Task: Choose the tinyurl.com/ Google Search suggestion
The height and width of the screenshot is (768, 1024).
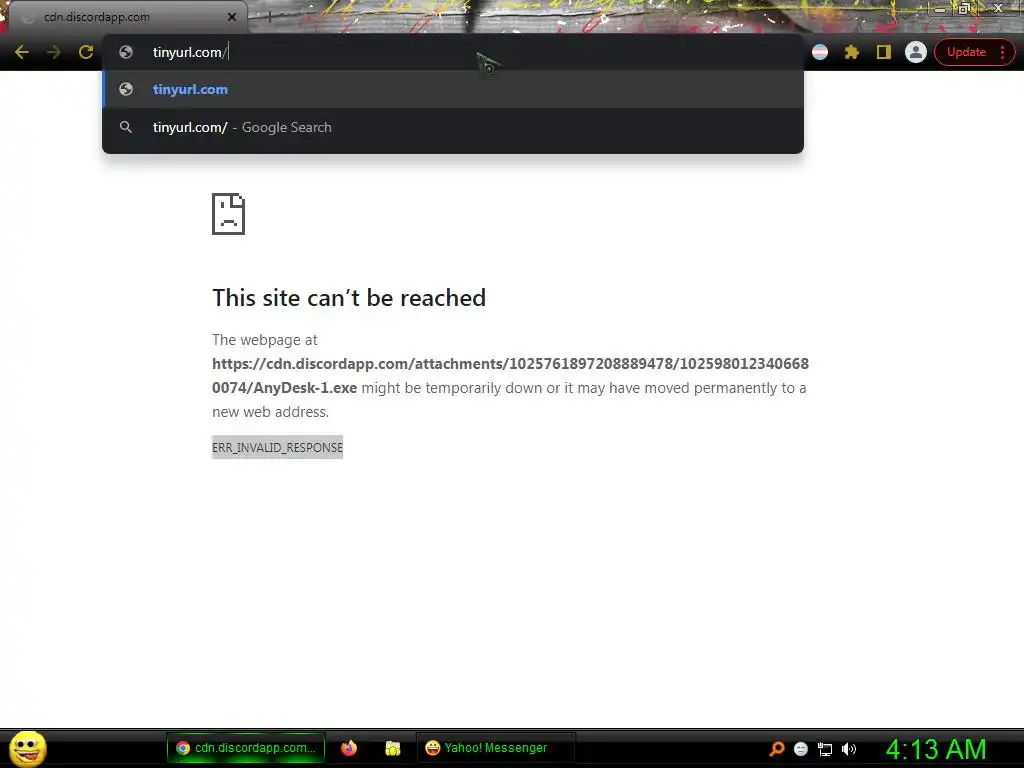Action: coord(453,127)
